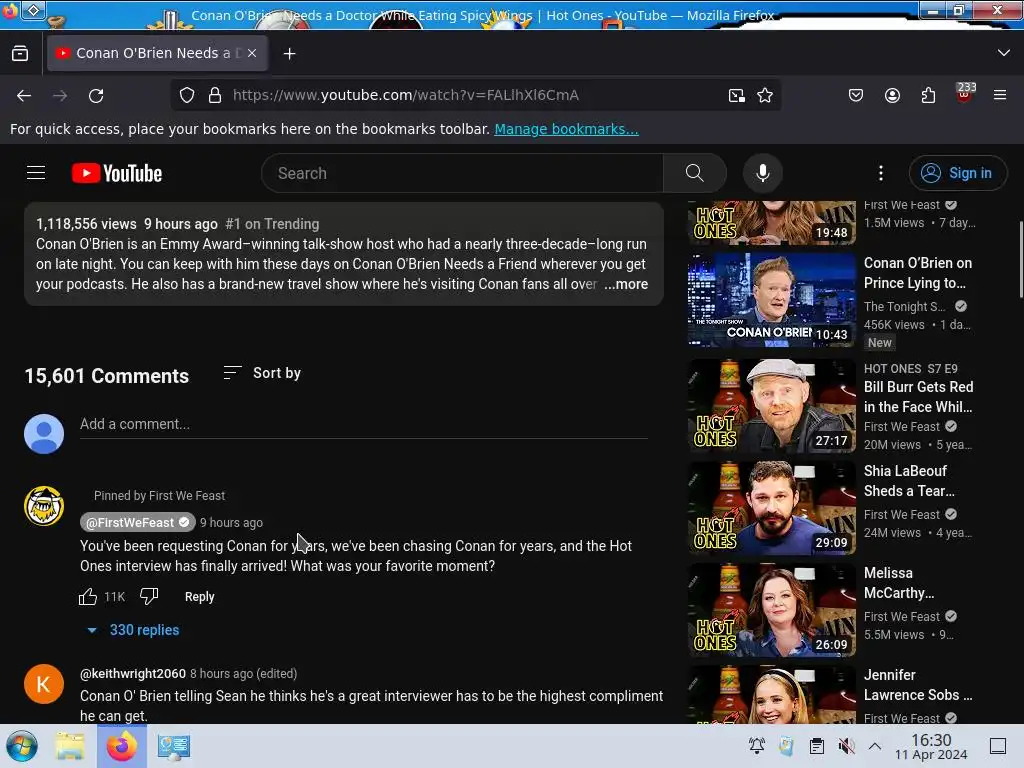Close the Conan O'Brien tab
1024x768 pixels.
252,53
